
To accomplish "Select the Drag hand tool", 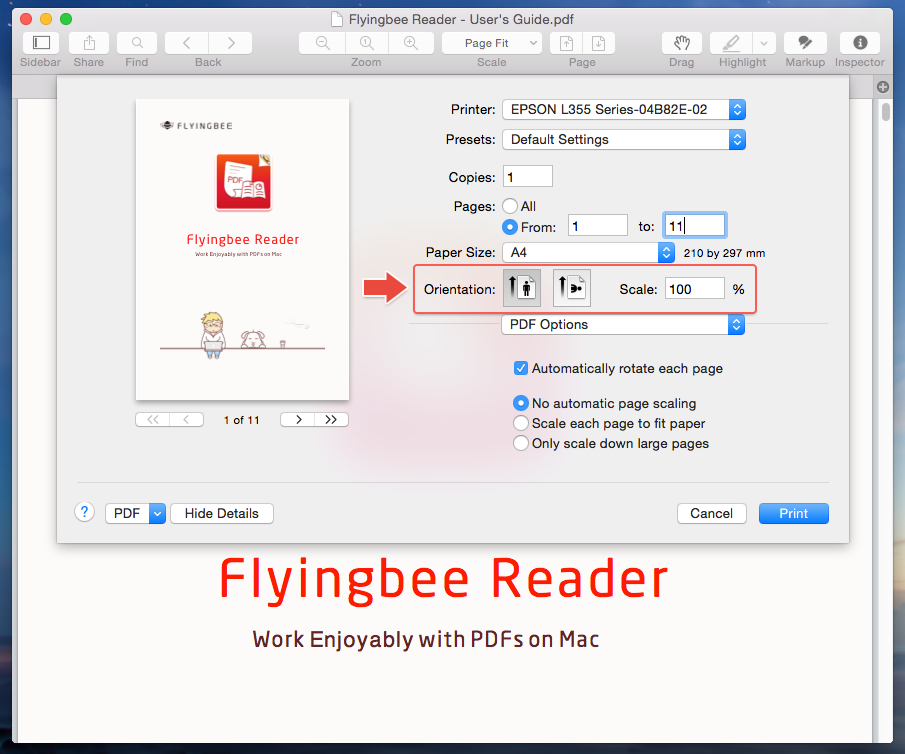I will (x=682, y=43).
